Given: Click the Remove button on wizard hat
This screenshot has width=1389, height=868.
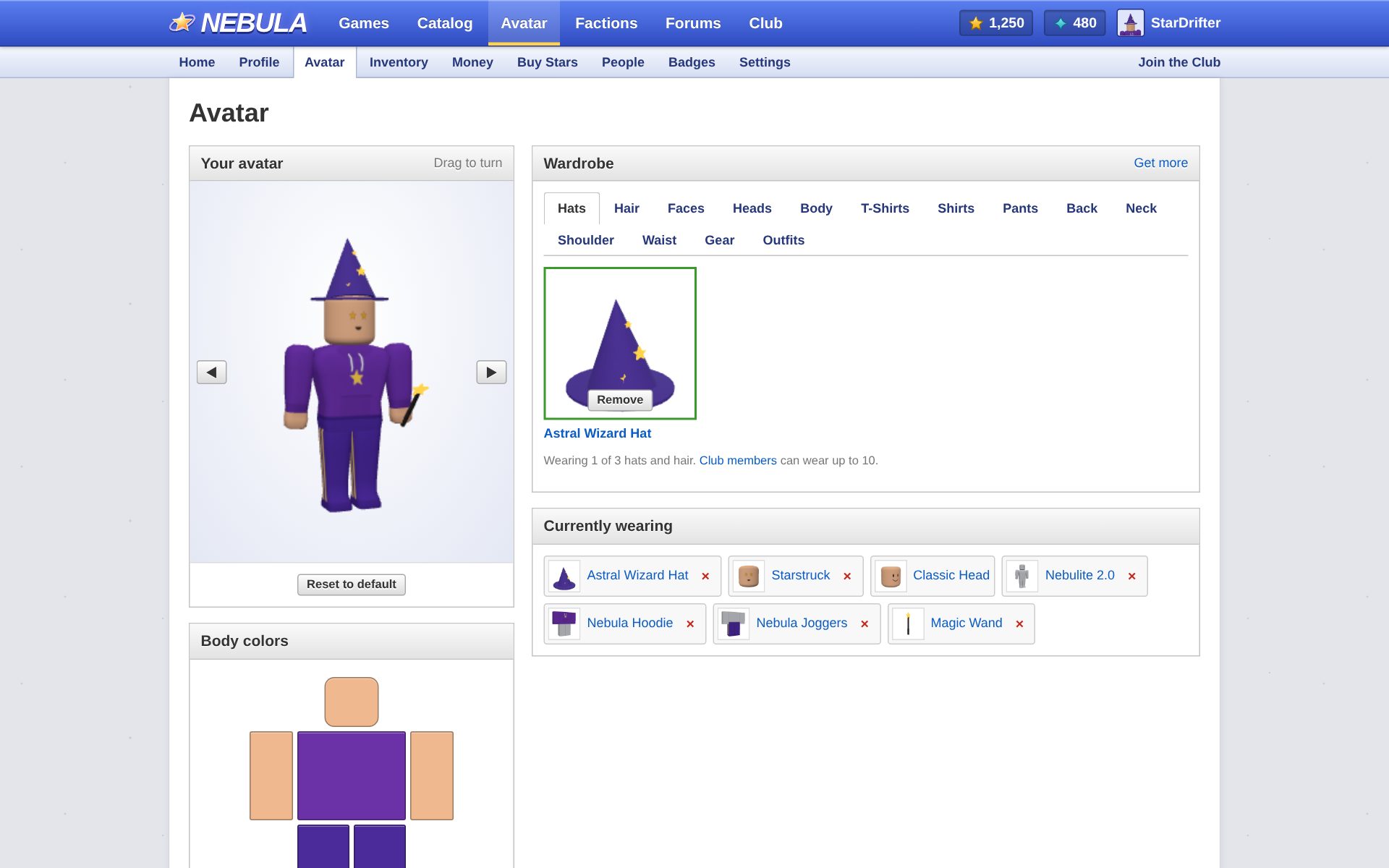Looking at the screenshot, I should point(620,400).
